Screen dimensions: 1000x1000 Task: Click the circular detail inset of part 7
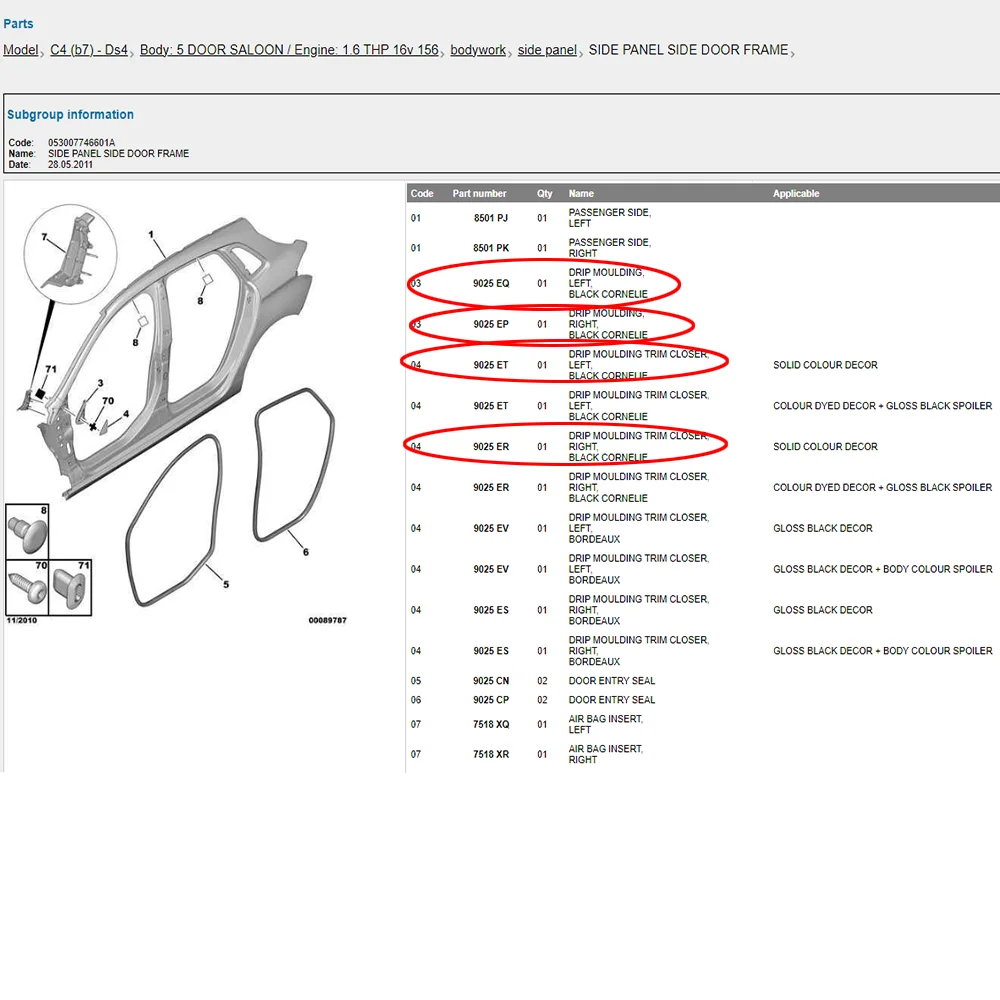tap(70, 254)
